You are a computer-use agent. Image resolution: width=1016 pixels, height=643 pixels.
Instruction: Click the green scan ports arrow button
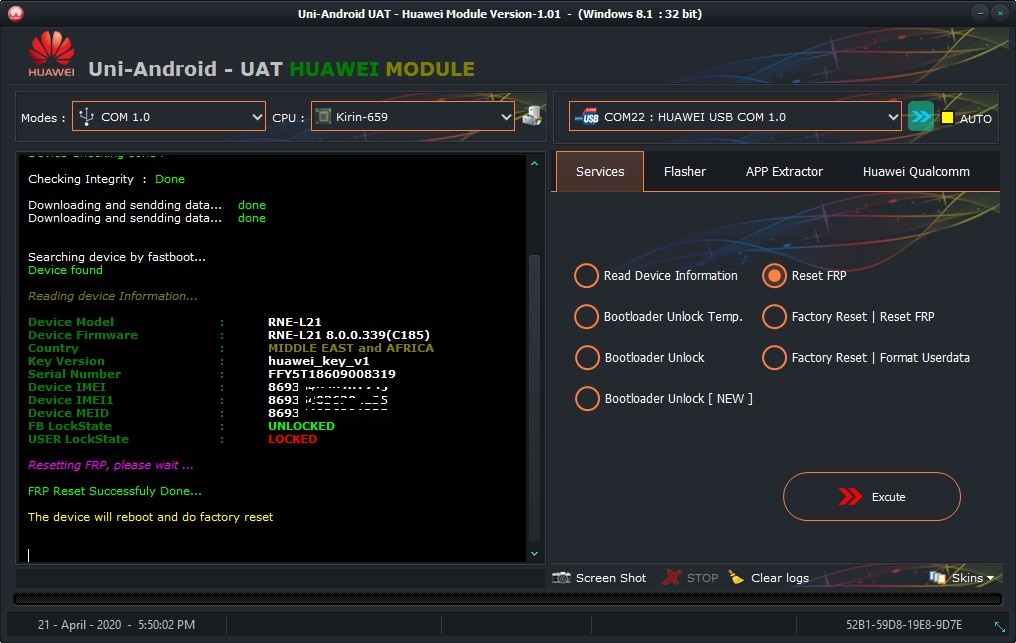[921, 117]
